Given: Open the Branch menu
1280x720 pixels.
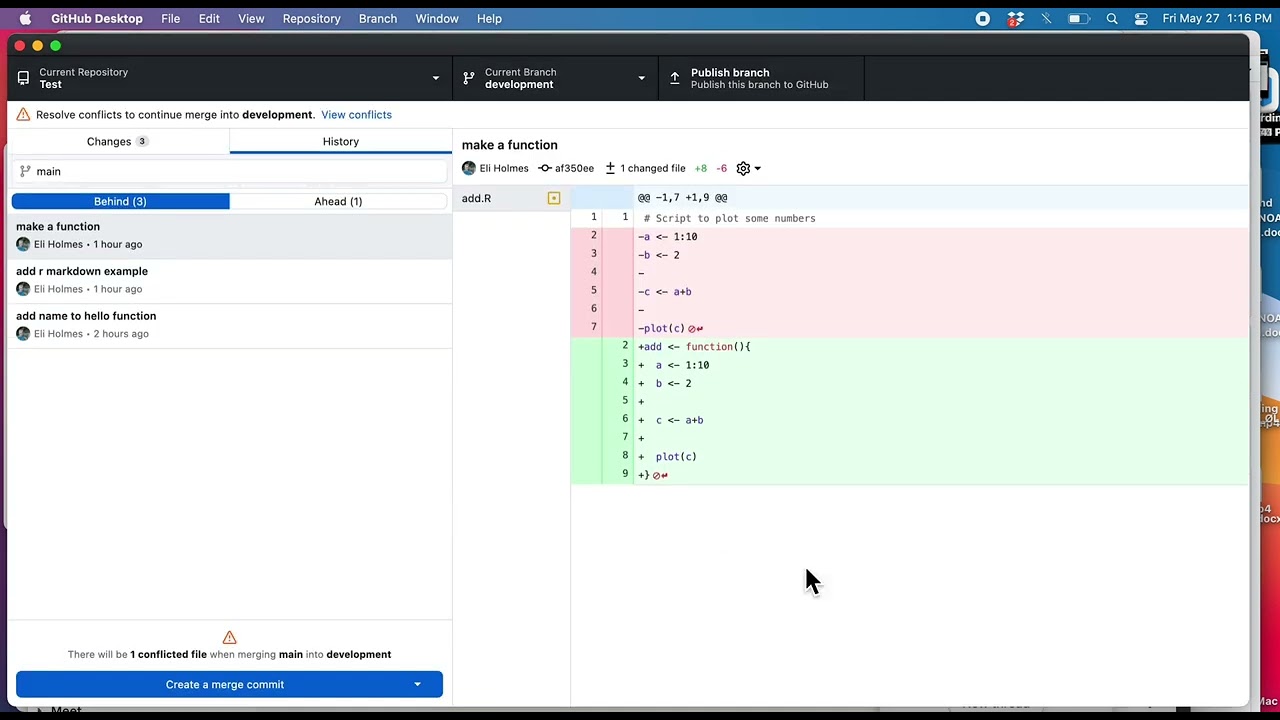Looking at the screenshot, I should click(x=378, y=18).
